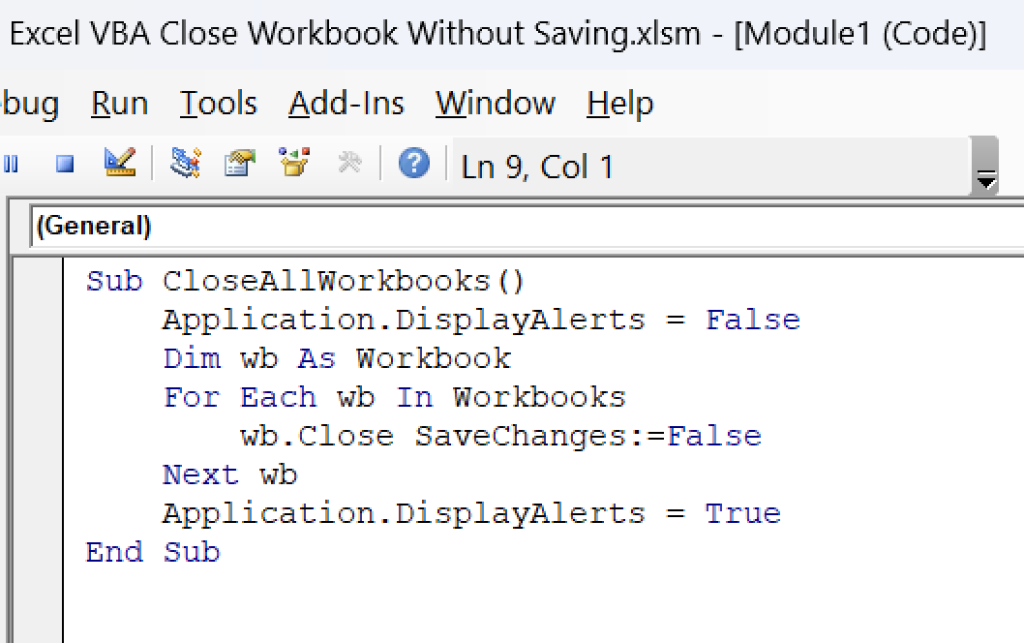Open the Project Explorer icon
Viewport: 1024px width, 643px height.
[186, 162]
